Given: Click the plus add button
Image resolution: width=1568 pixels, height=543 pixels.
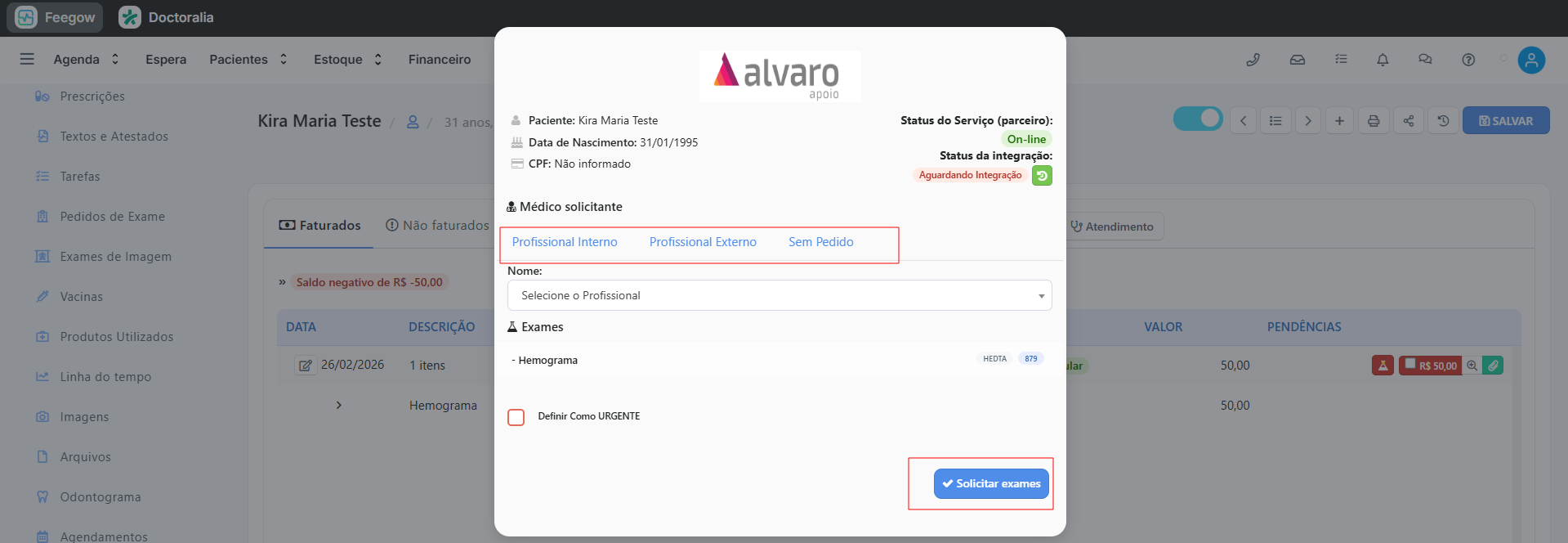Looking at the screenshot, I should [x=1339, y=121].
